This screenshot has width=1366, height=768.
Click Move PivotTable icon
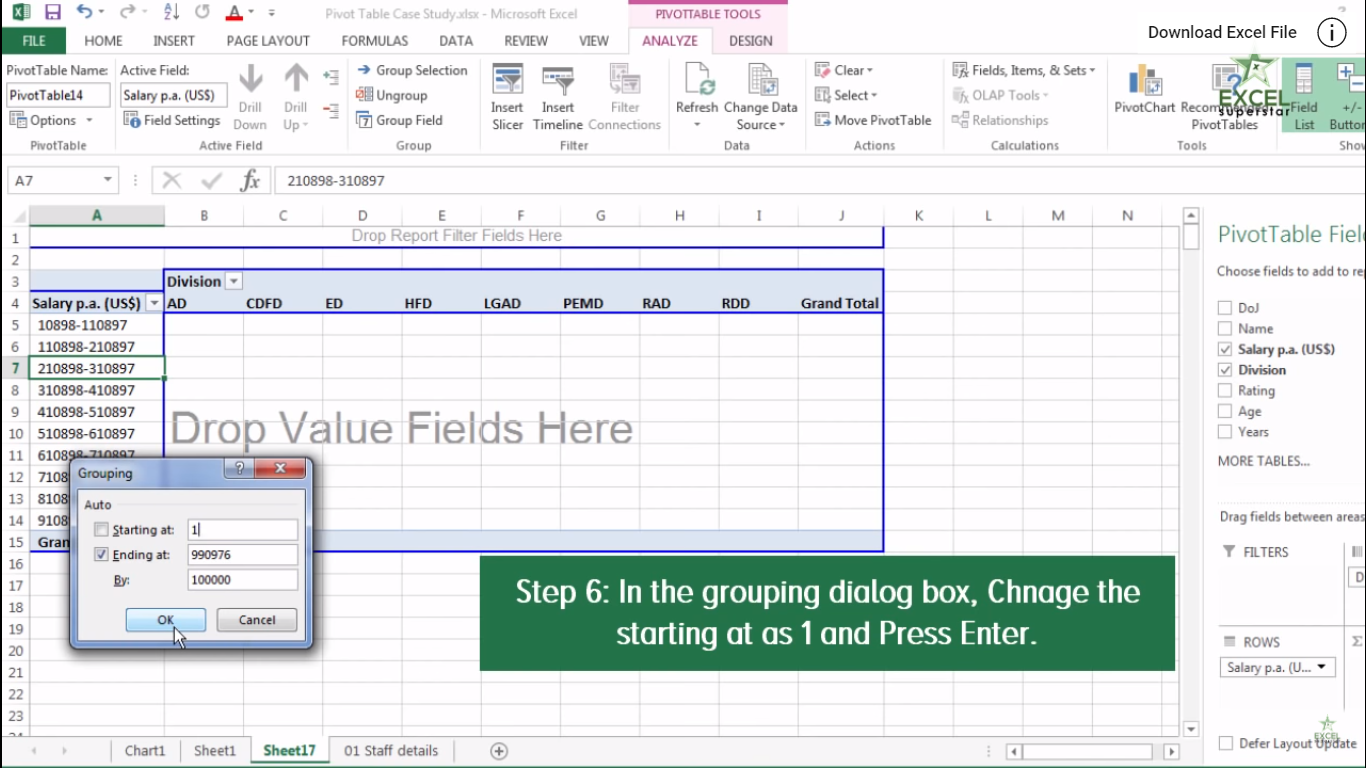click(822, 120)
